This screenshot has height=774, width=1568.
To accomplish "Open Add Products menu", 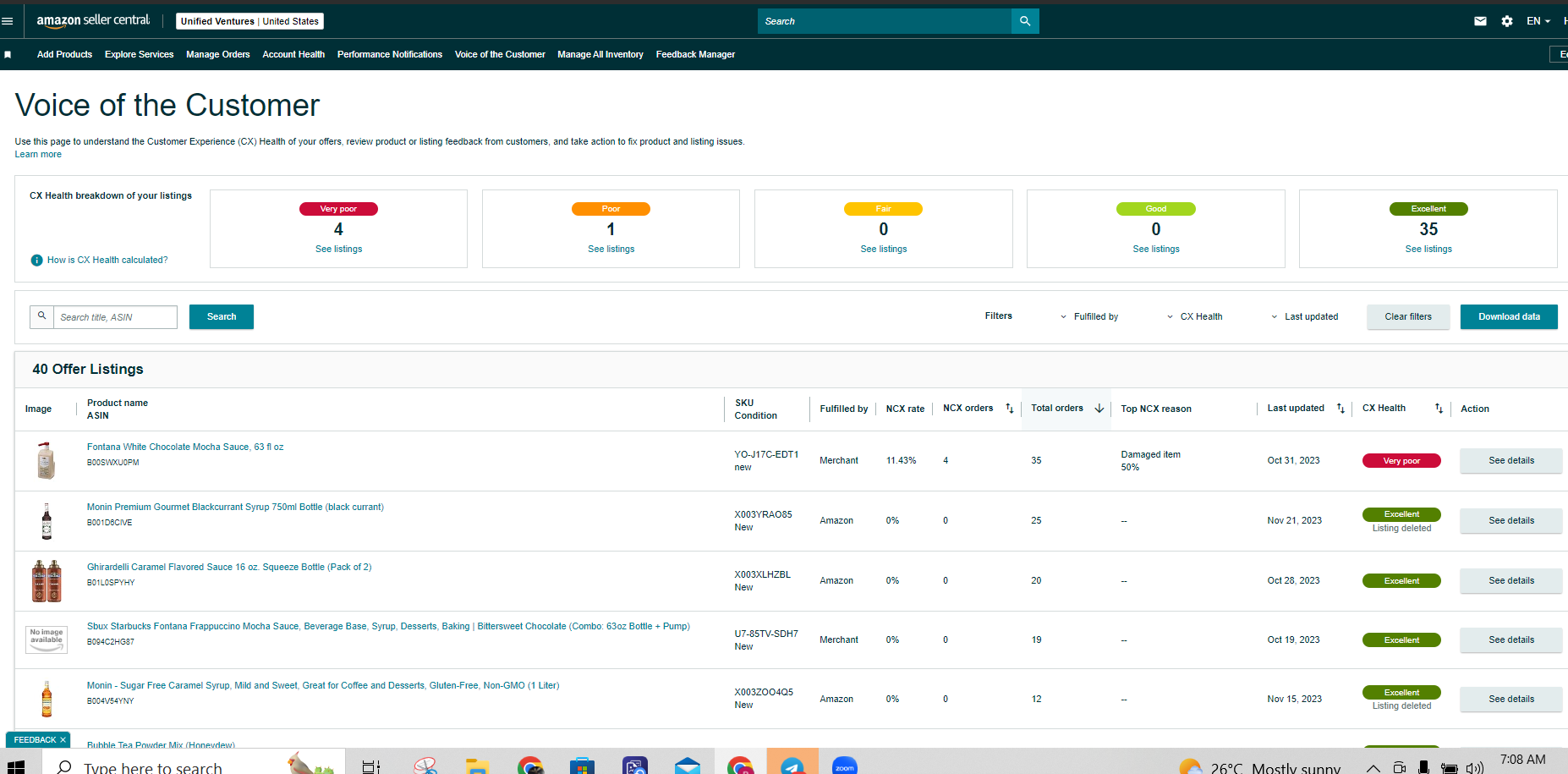I will click(x=64, y=54).
